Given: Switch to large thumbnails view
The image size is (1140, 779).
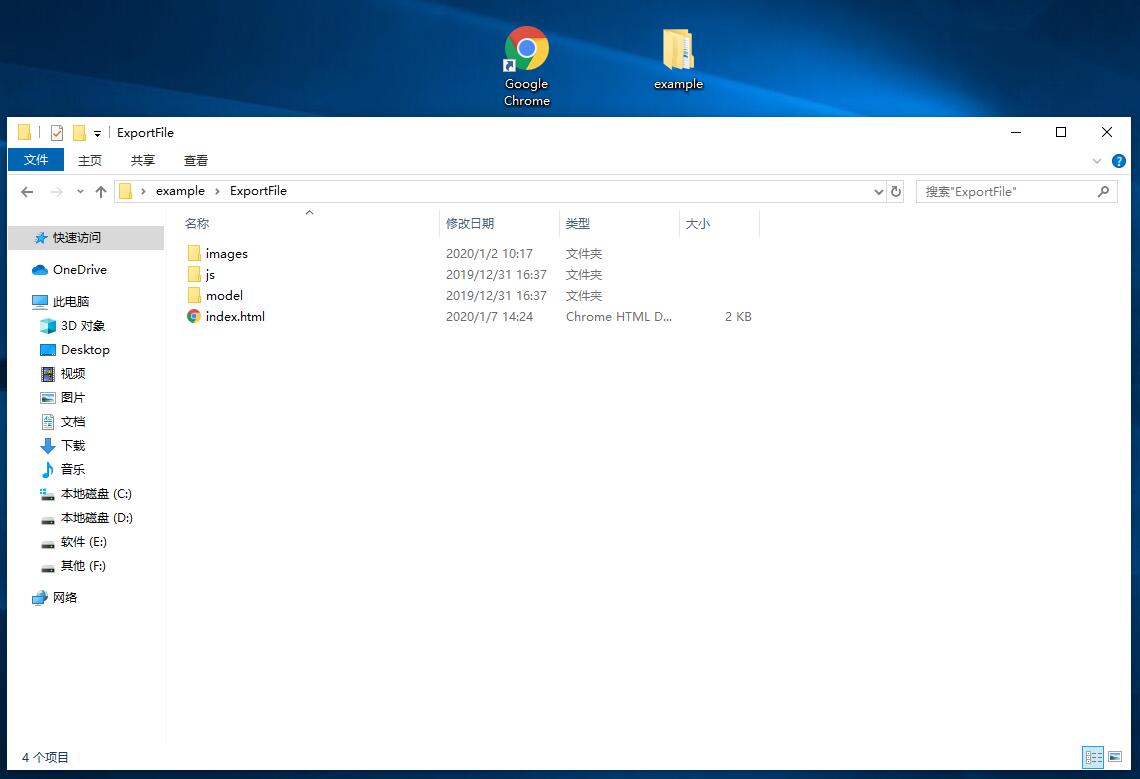Looking at the screenshot, I should (1115, 757).
